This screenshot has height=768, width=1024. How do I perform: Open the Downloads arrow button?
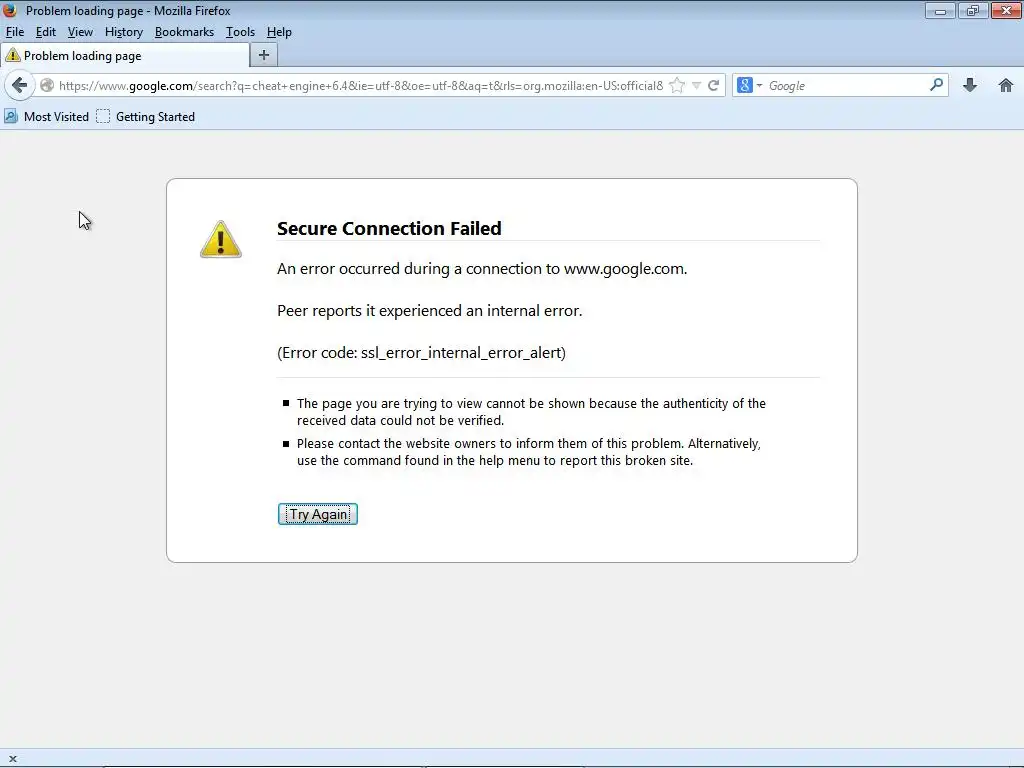click(970, 85)
